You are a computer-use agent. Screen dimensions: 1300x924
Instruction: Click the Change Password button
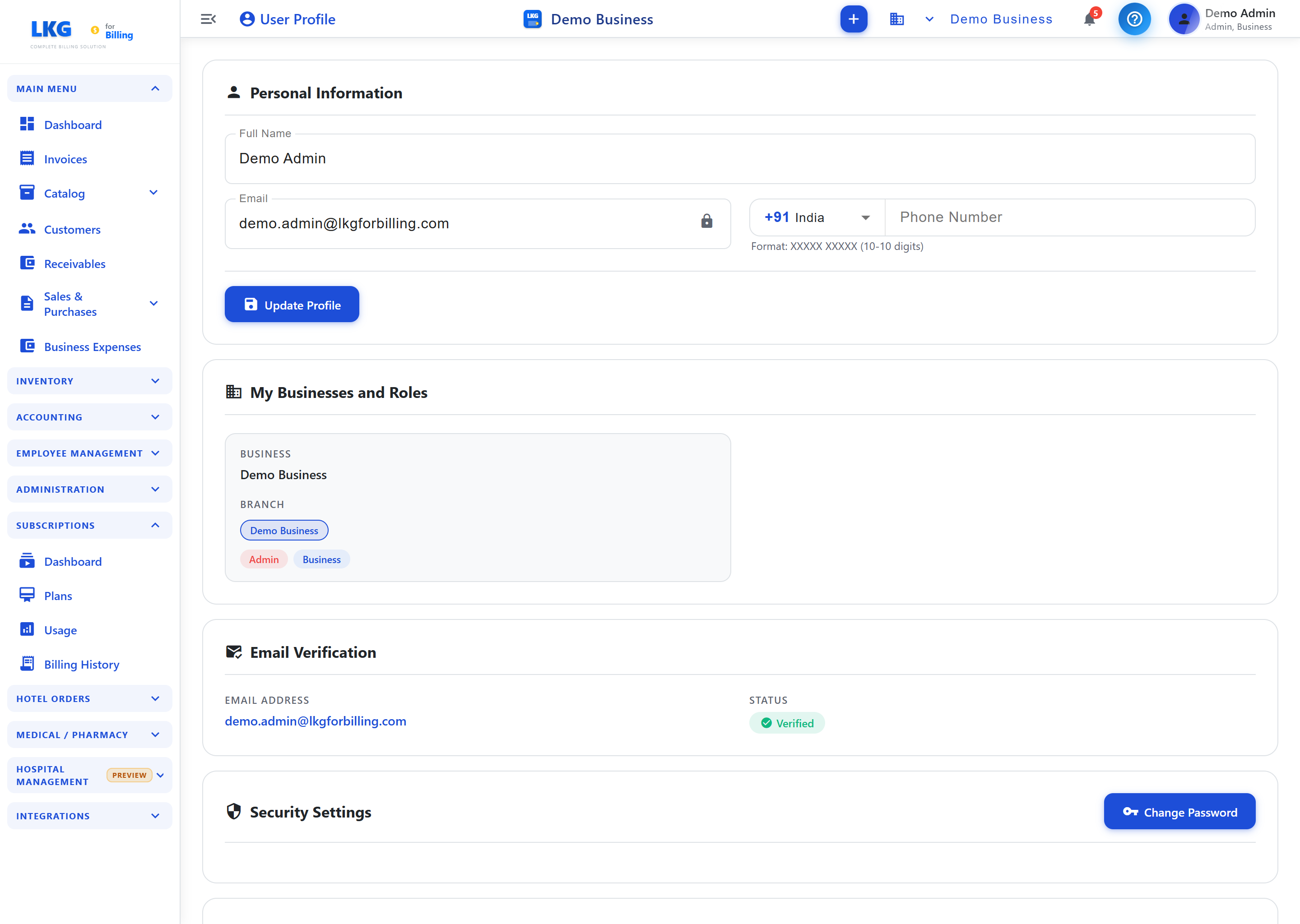click(1179, 811)
